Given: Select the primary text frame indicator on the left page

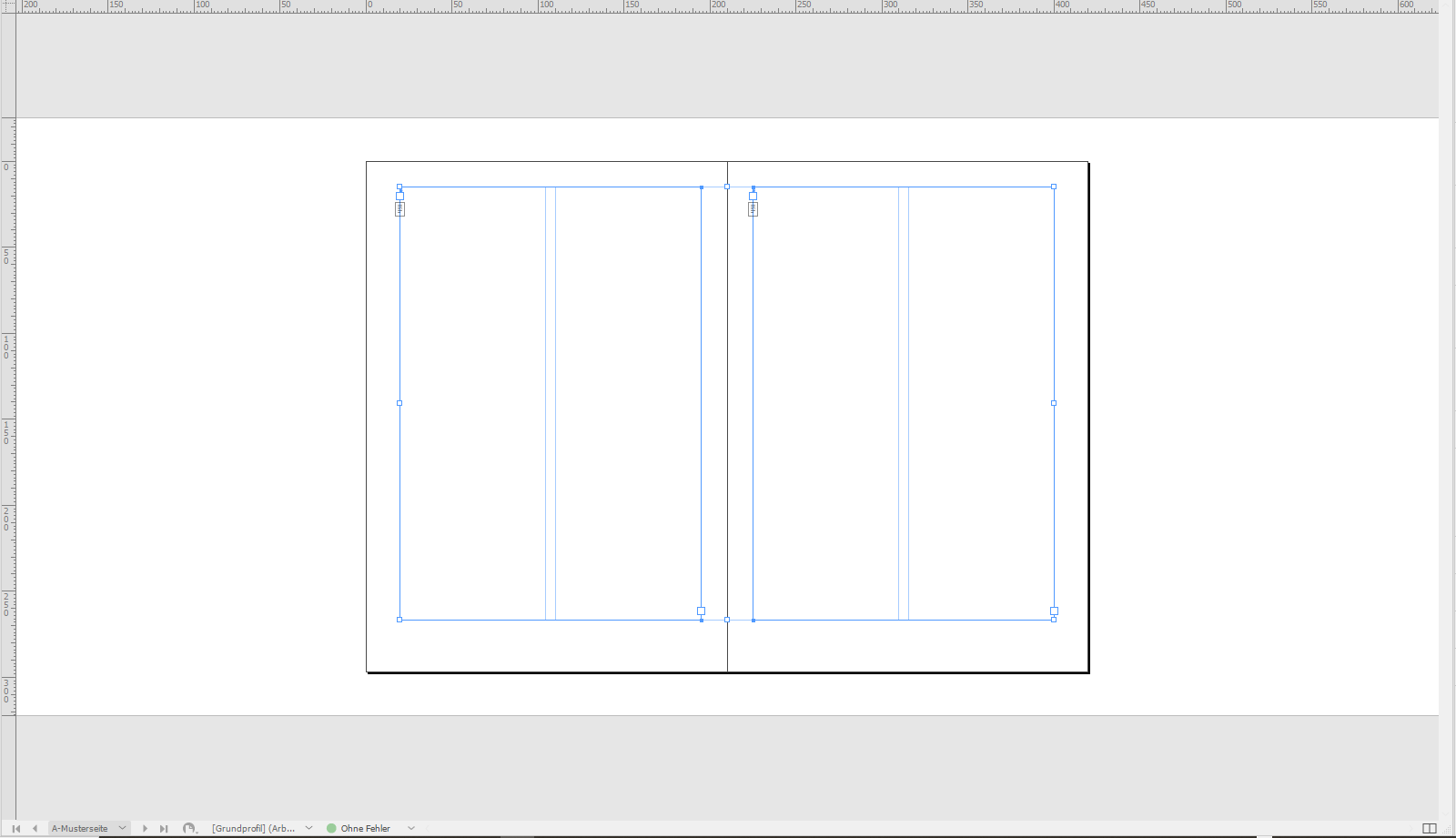Looking at the screenshot, I should coord(399,207).
